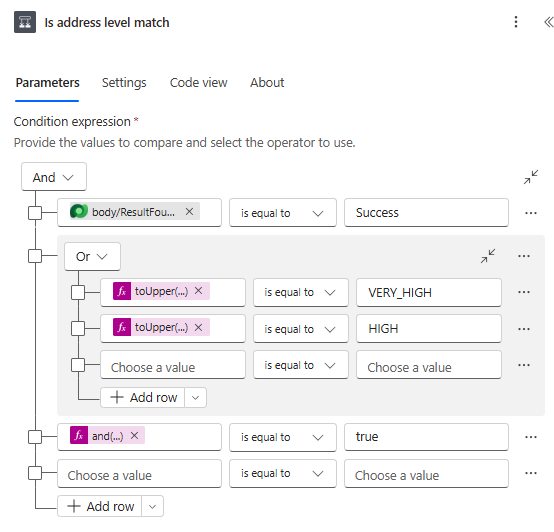554x532 pixels.
Task: Open operator dropdown in empty Or group row
Action: [301, 365]
